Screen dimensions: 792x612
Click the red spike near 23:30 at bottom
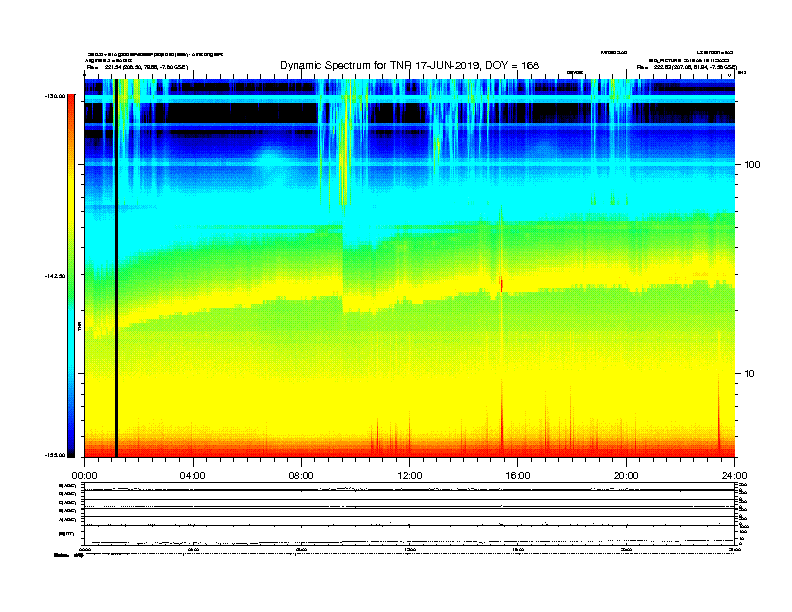click(x=719, y=414)
